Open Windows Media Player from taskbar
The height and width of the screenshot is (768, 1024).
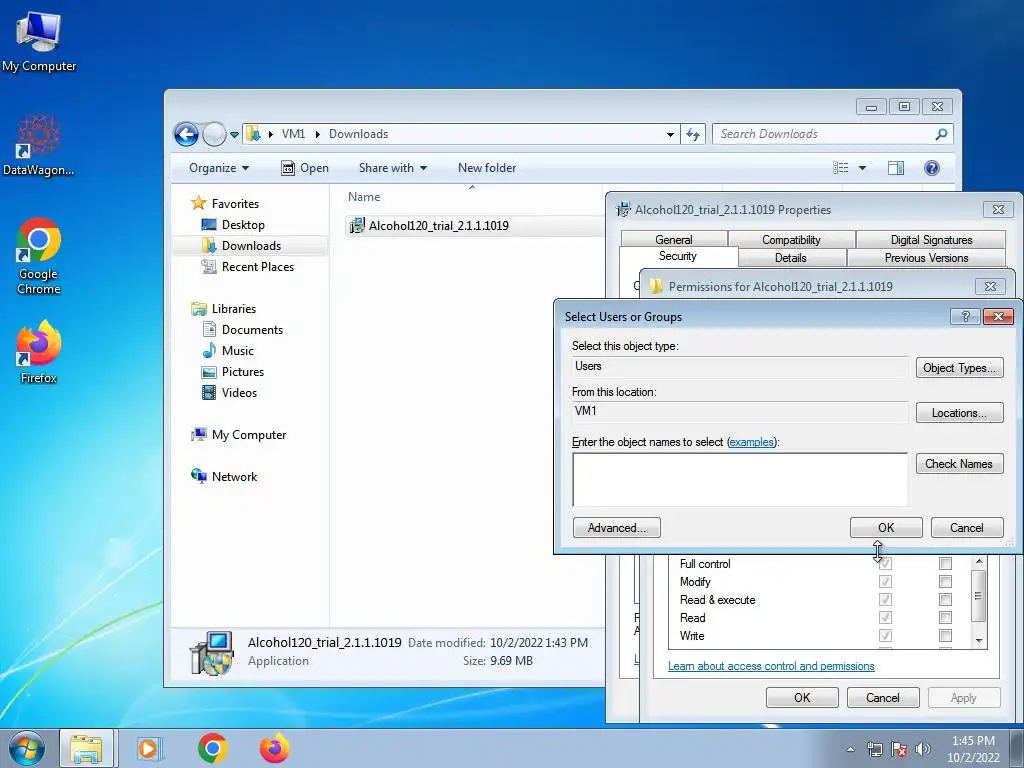(x=149, y=748)
